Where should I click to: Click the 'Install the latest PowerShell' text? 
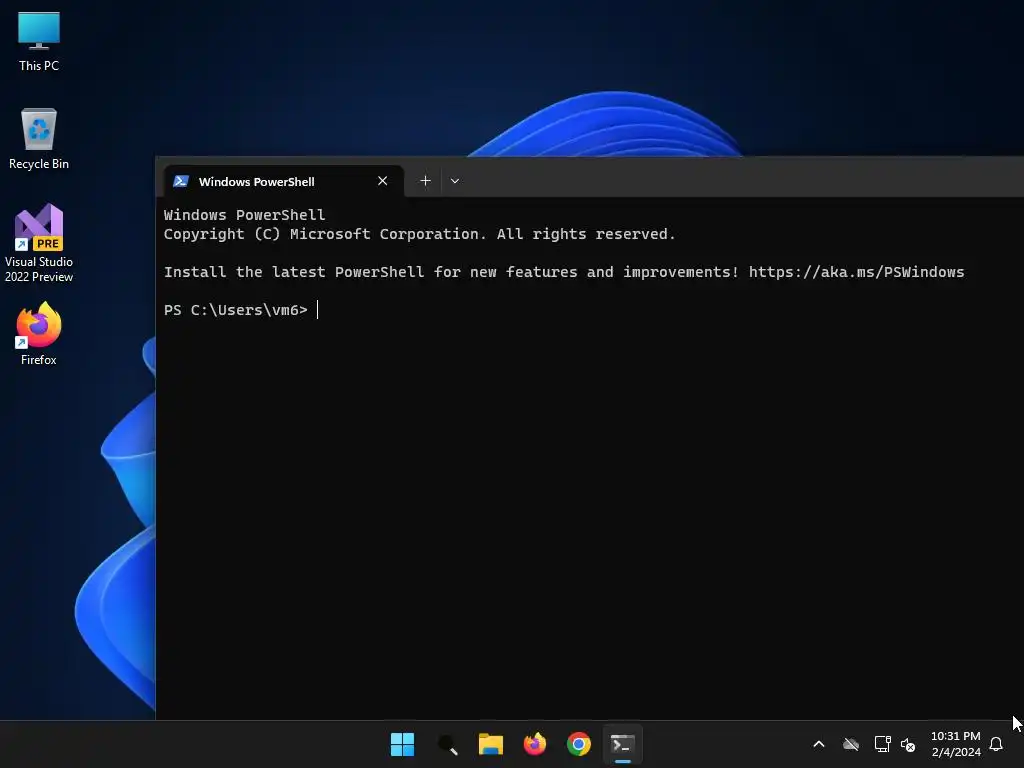coord(294,272)
